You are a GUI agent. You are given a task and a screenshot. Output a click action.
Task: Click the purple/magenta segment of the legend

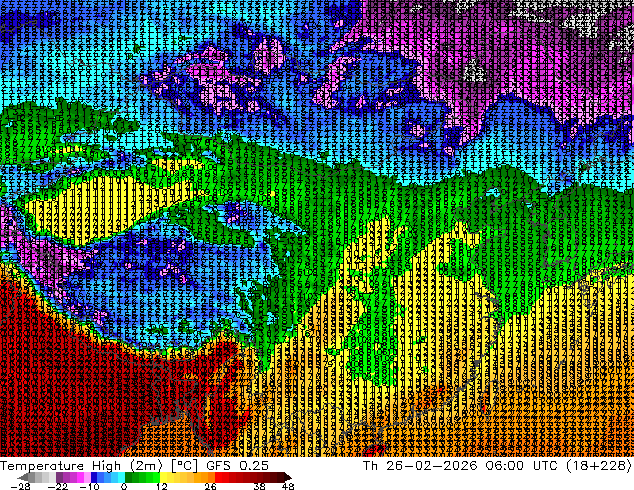click(x=73, y=477)
